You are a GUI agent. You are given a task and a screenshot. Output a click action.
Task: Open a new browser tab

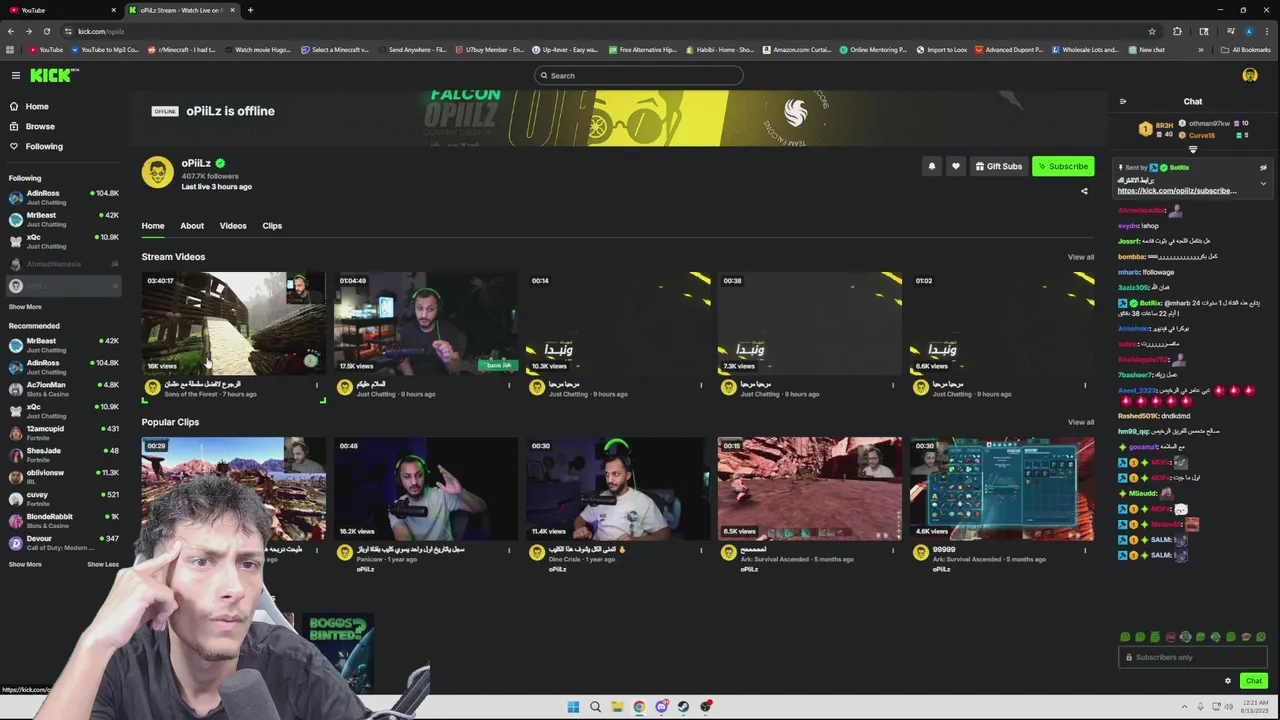pos(250,10)
